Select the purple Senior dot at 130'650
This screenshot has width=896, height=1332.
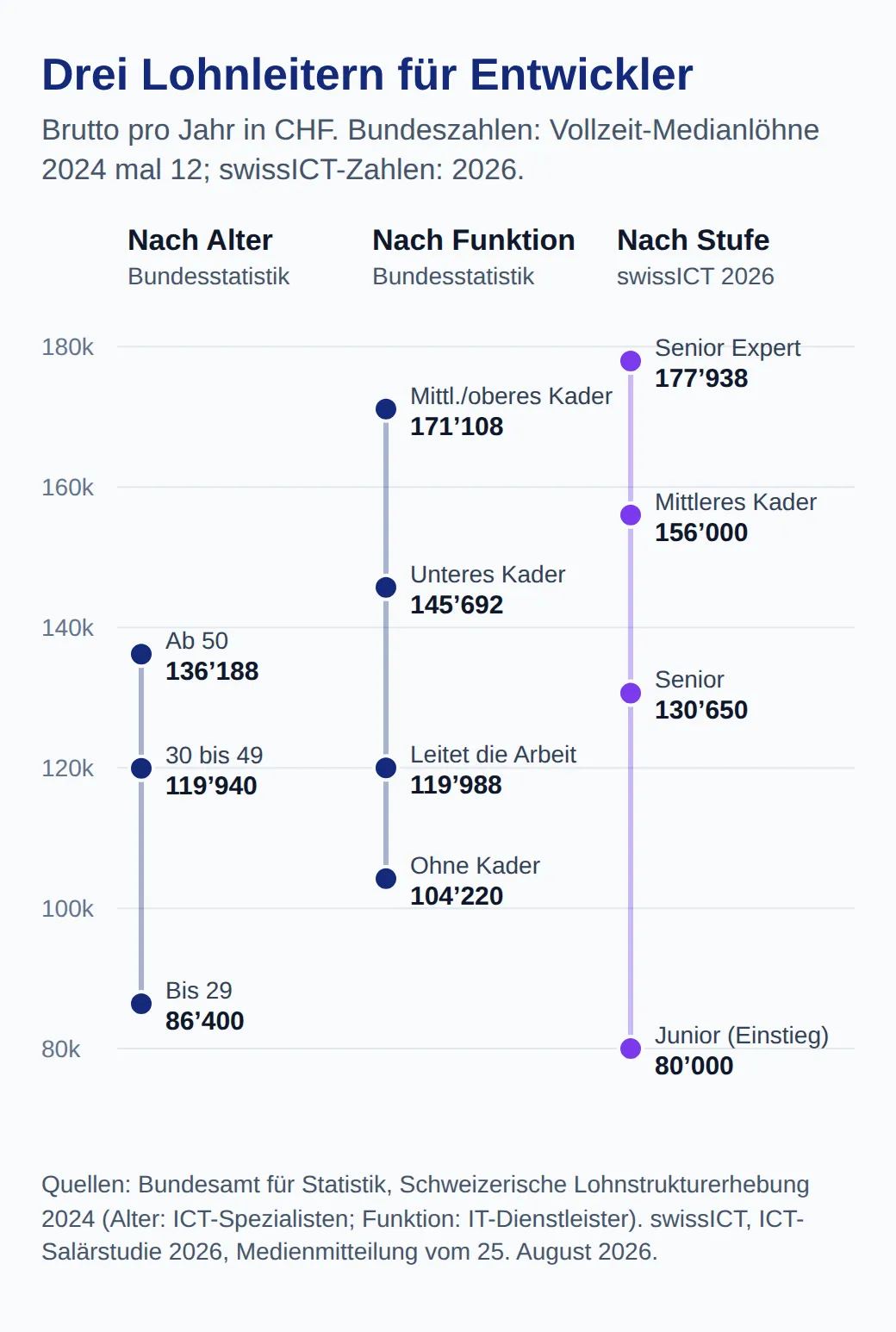[631, 694]
